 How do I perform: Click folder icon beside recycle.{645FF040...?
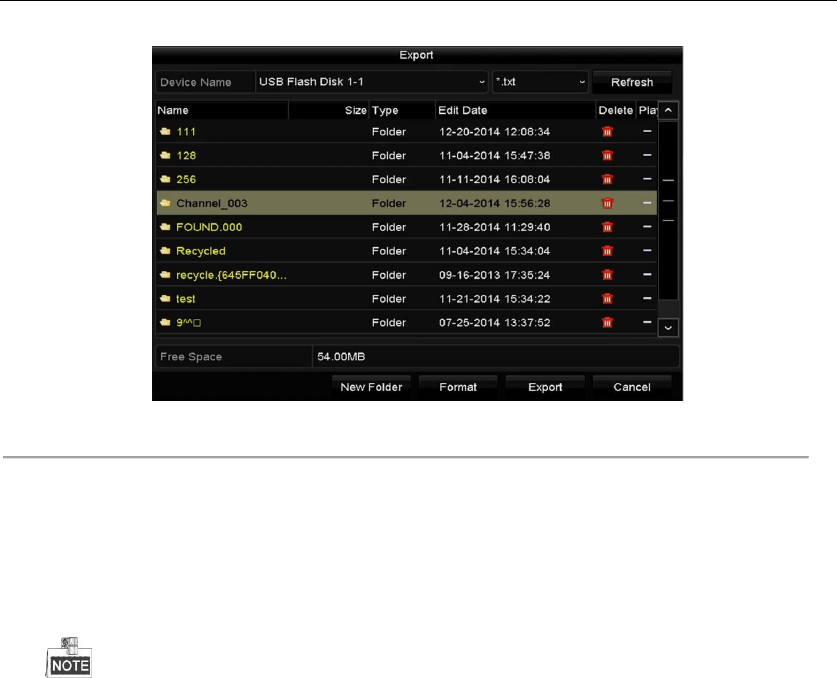(165, 275)
